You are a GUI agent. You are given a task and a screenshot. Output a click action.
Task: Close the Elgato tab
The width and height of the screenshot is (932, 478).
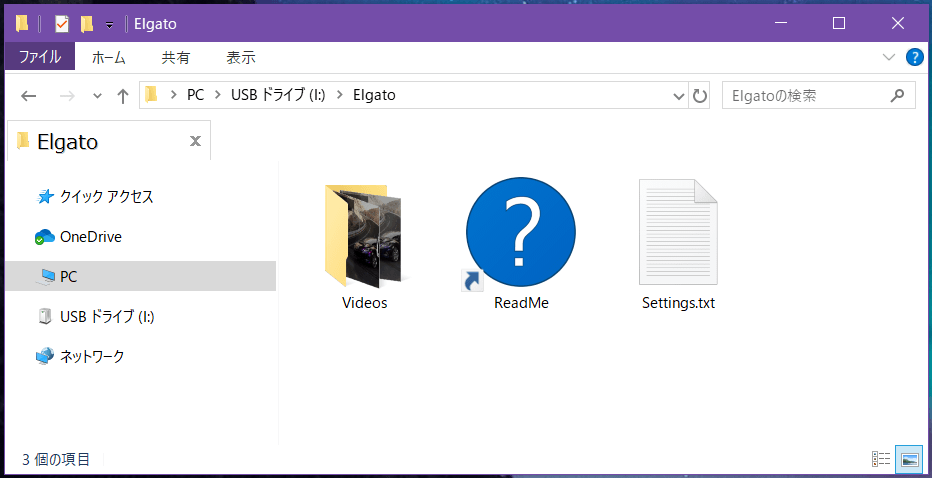[x=195, y=141]
